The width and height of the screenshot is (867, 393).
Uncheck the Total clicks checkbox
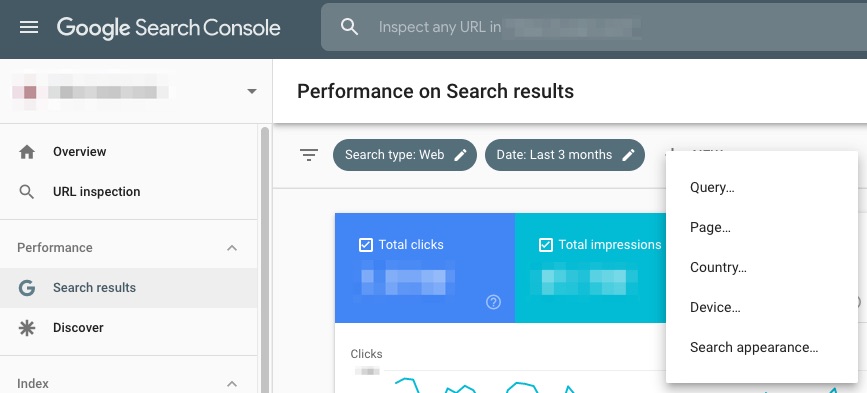tap(366, 245)
